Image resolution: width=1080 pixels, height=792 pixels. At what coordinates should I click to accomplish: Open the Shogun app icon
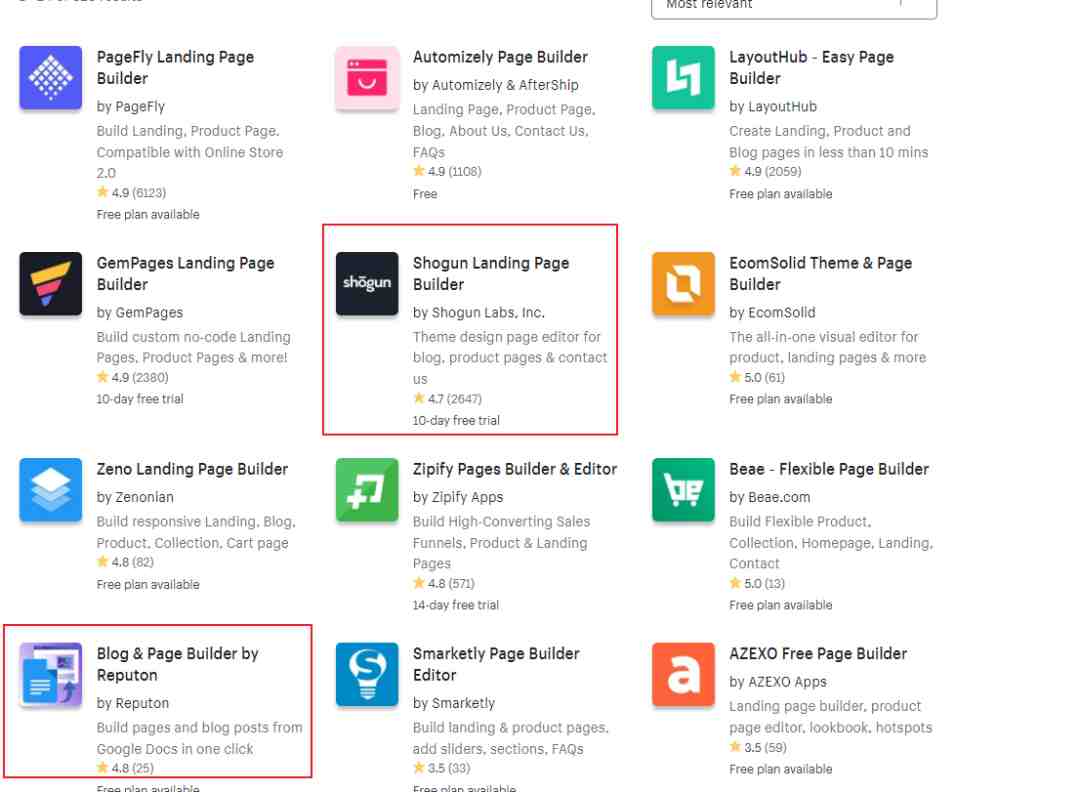[367, 284]
